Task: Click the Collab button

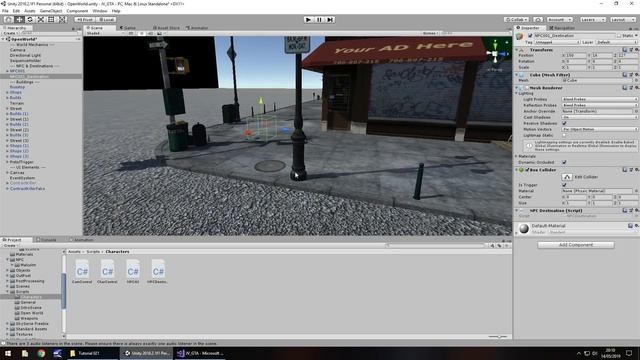Action: [x=516, y=20]
